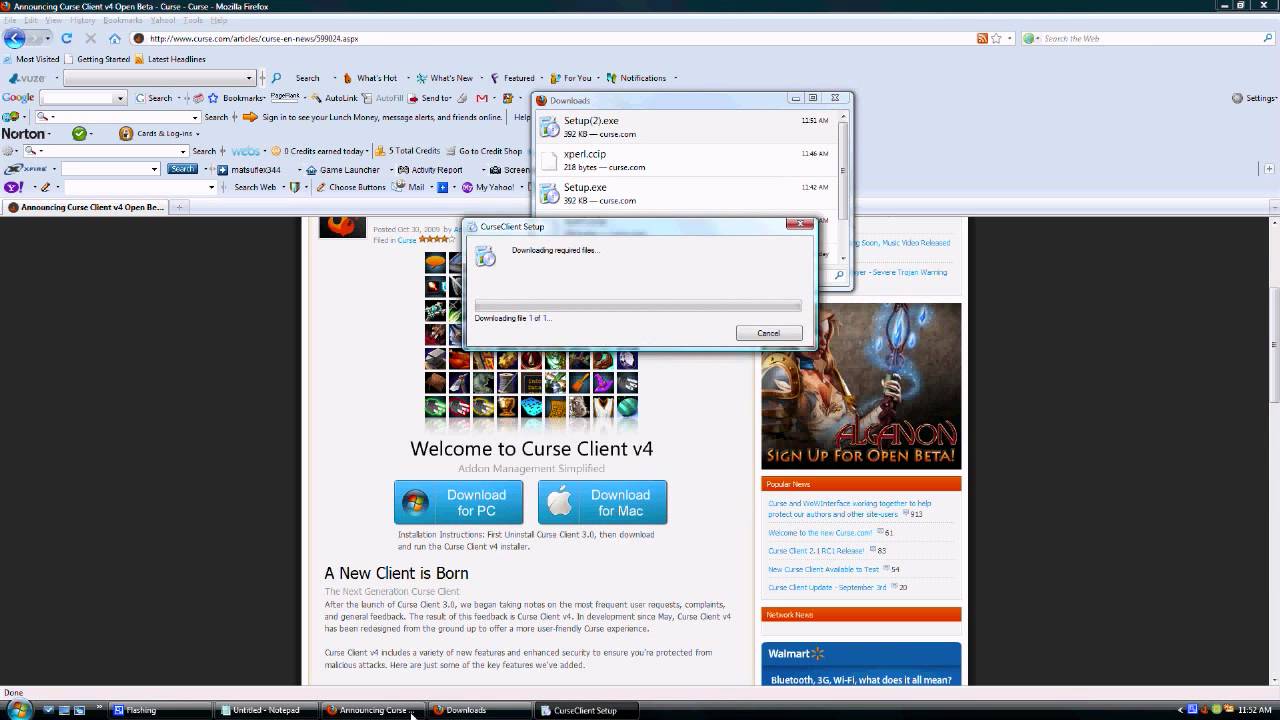
Task: Expand Google toolbar search box dropdown
Action: tap(120, 98)
